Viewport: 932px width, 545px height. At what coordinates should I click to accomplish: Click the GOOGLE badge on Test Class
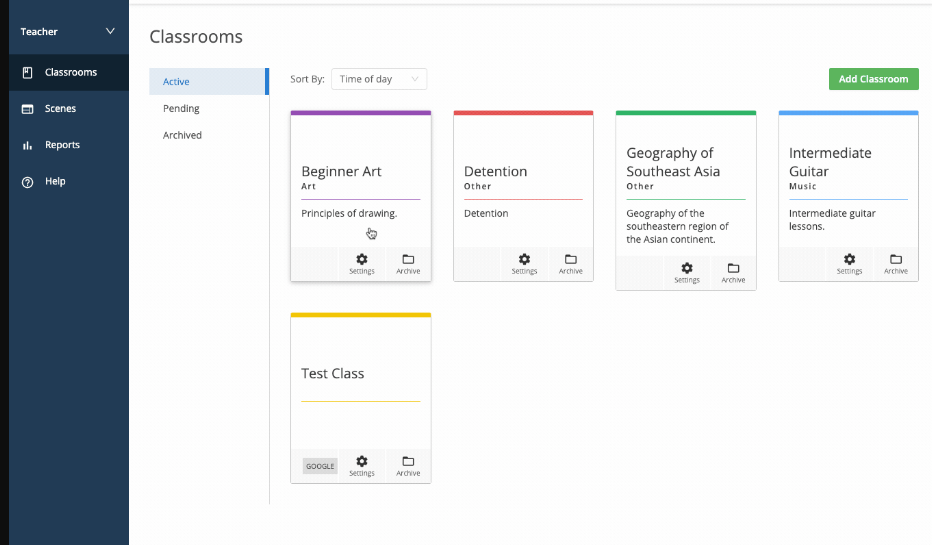pyautogui.click(x=320, y=466)
